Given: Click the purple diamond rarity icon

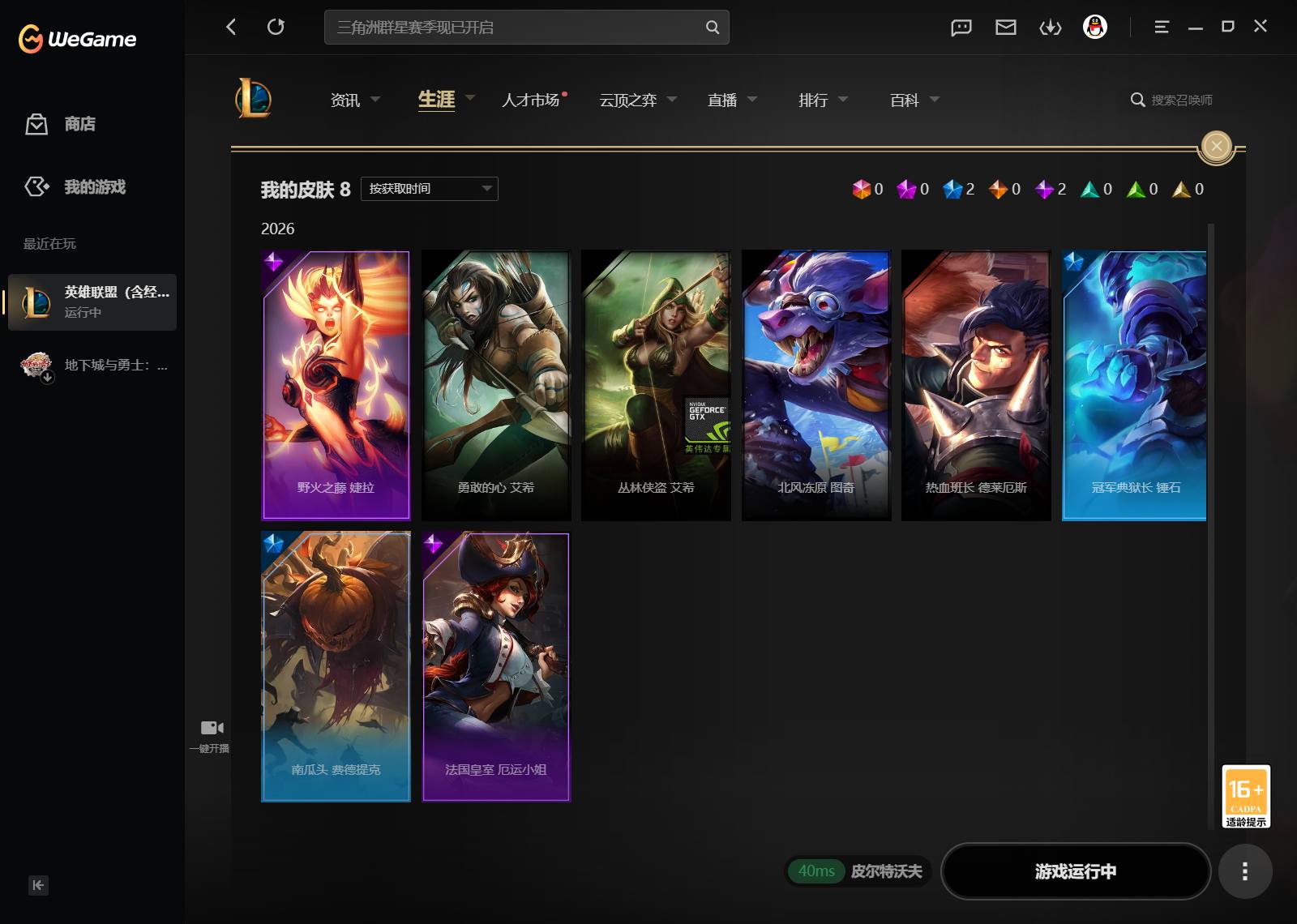Looking at the screenshot, I should click(1044, 190).
